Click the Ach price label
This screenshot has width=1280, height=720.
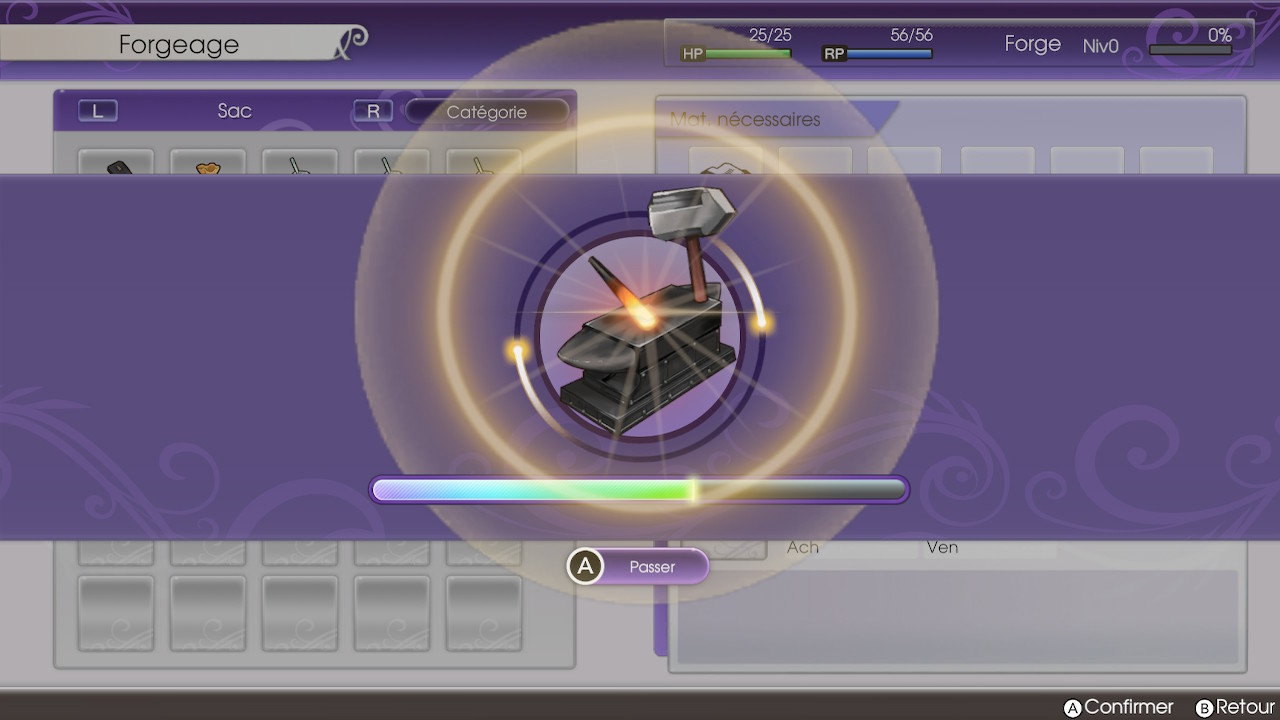click(x=803, y=547)
